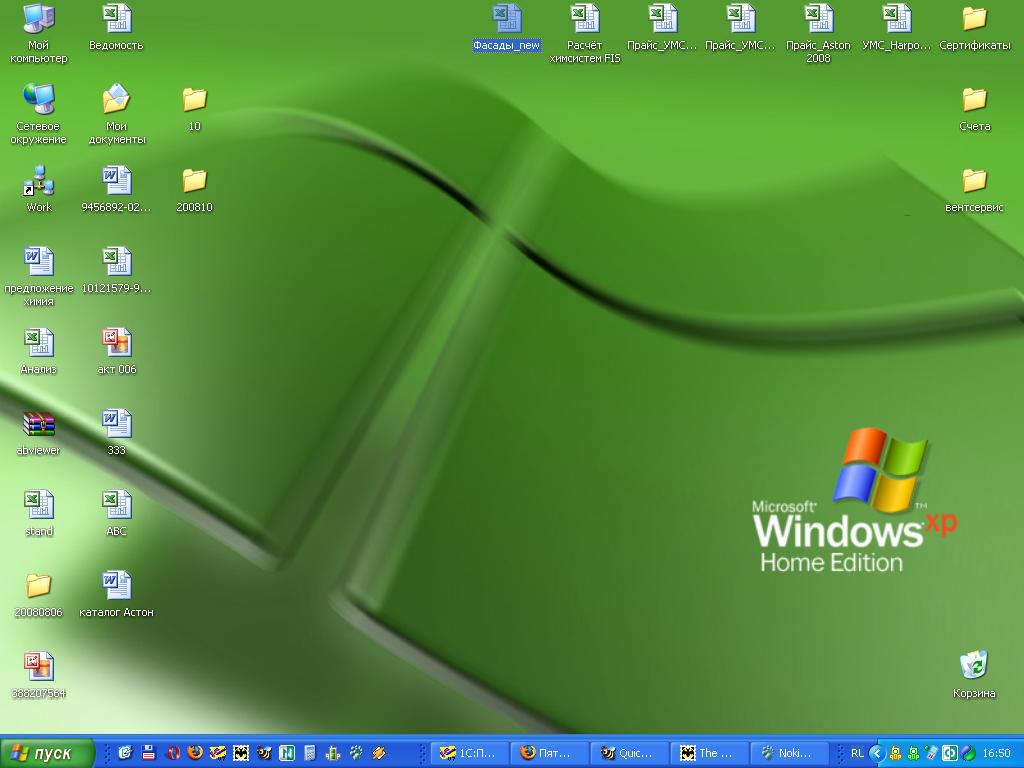Click Show Desktop in Quick Launch
The height and width of the screenshot is (768, 1024).
coord(125,753)
